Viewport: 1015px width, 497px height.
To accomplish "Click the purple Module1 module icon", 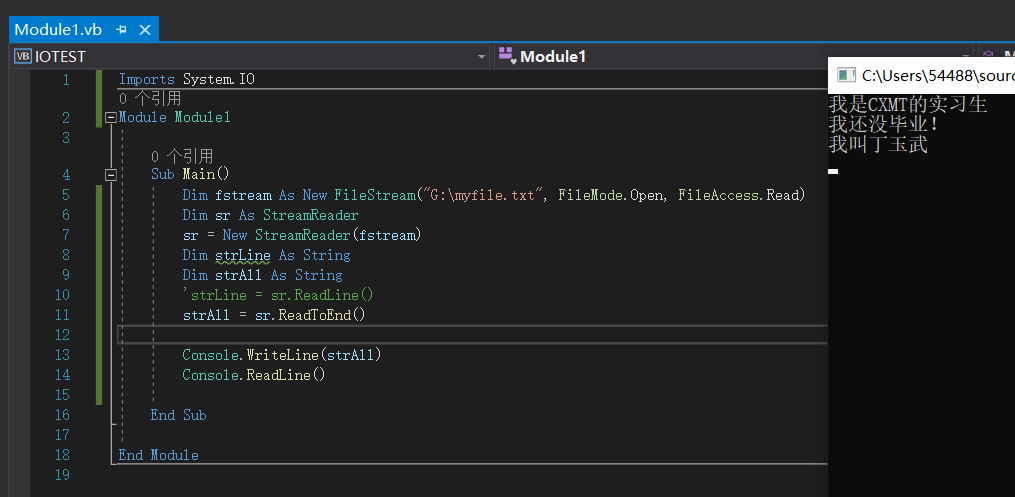I will 506,56.
